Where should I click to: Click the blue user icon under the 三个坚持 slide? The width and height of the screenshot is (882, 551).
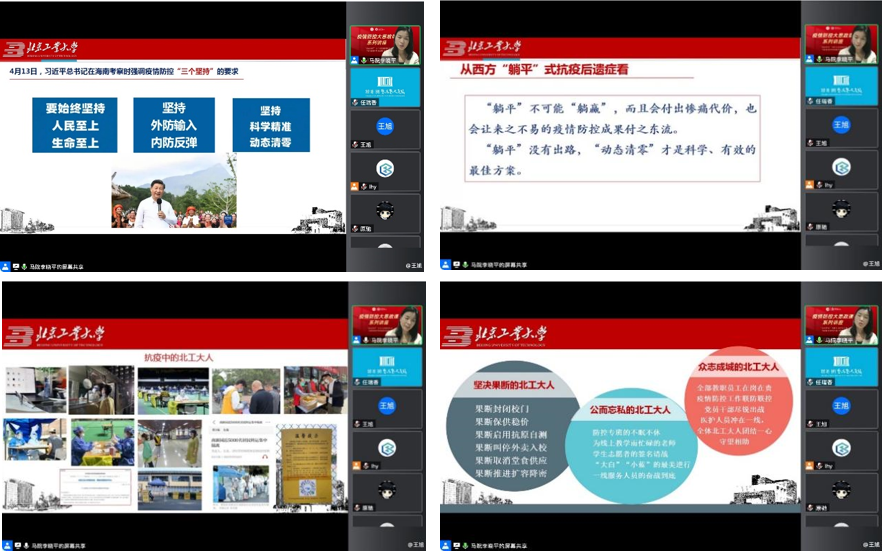click(6, 266)
